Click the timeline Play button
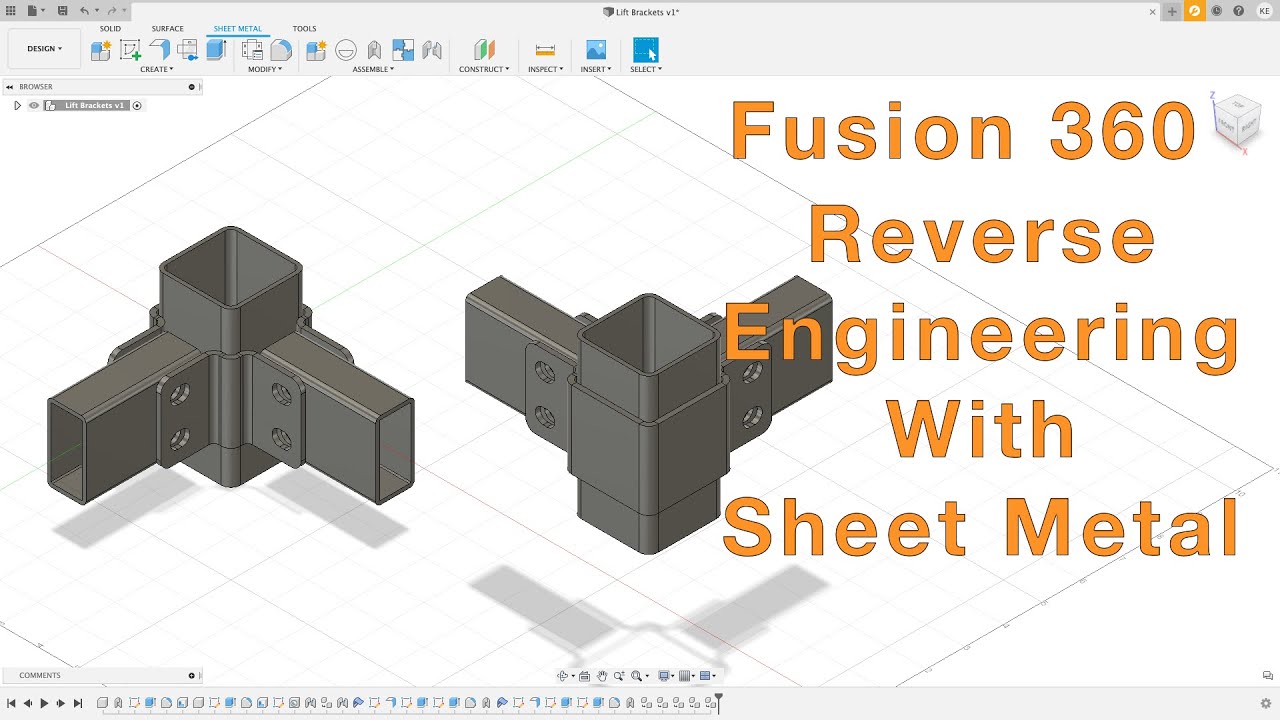The image size is (1280, 720). (44, 703)
